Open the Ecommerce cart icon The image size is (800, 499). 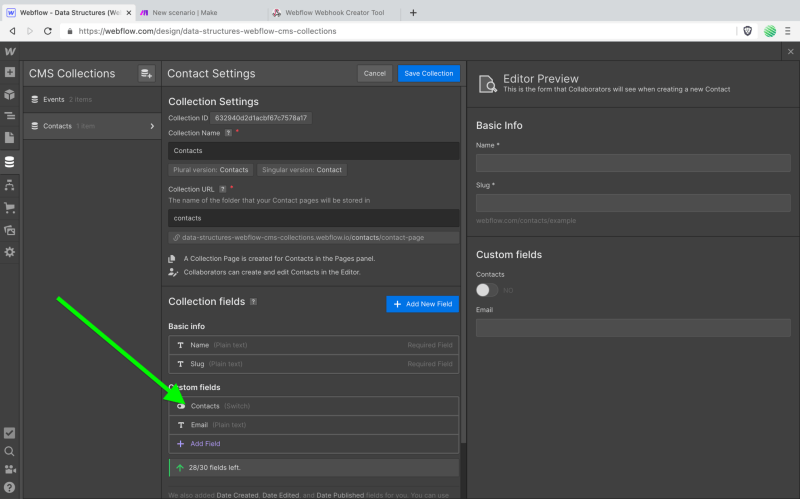(x=10, y=208)
